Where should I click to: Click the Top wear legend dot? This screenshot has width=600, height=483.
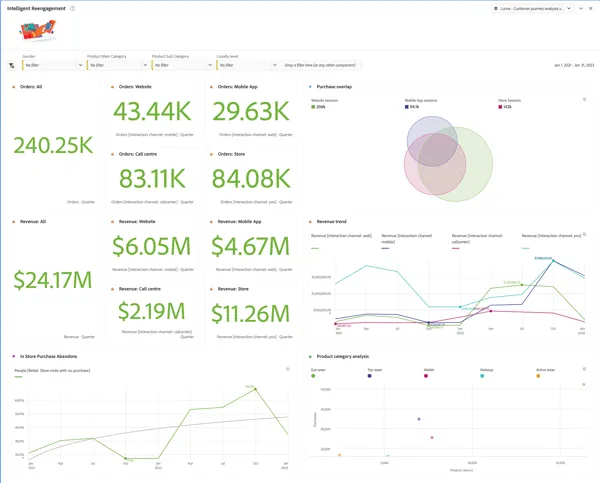pyautogui.click(x=370, y=376)
